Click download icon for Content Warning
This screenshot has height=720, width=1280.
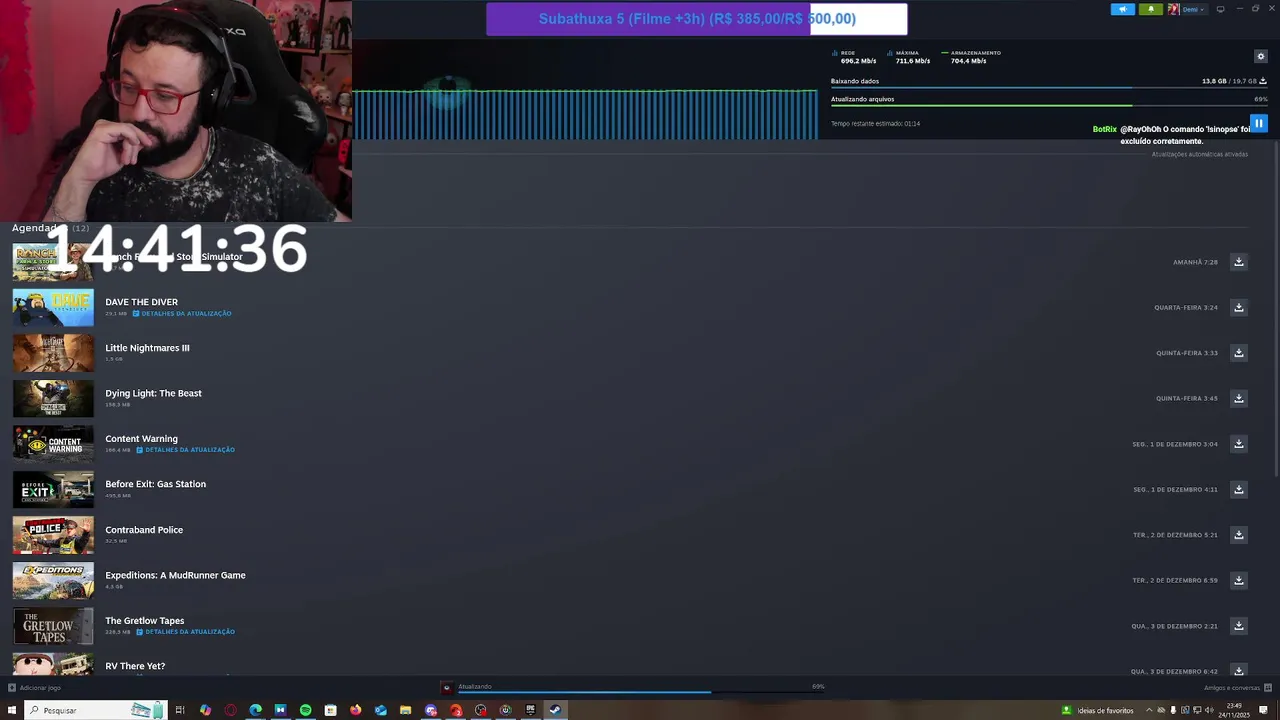[x=1238, y=444]
